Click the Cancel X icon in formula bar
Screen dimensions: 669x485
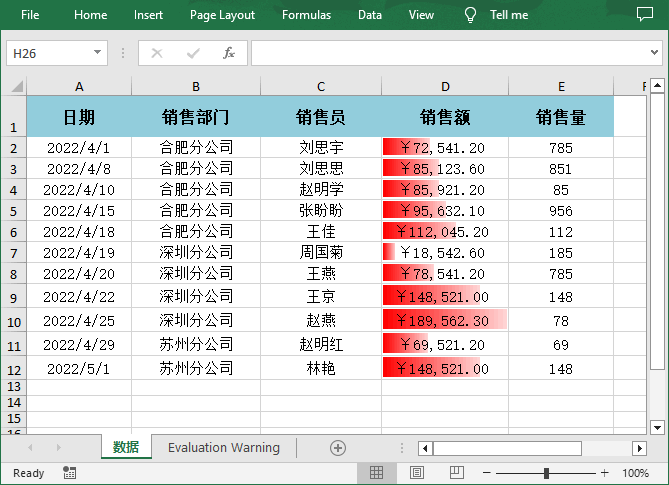[157, 53]
